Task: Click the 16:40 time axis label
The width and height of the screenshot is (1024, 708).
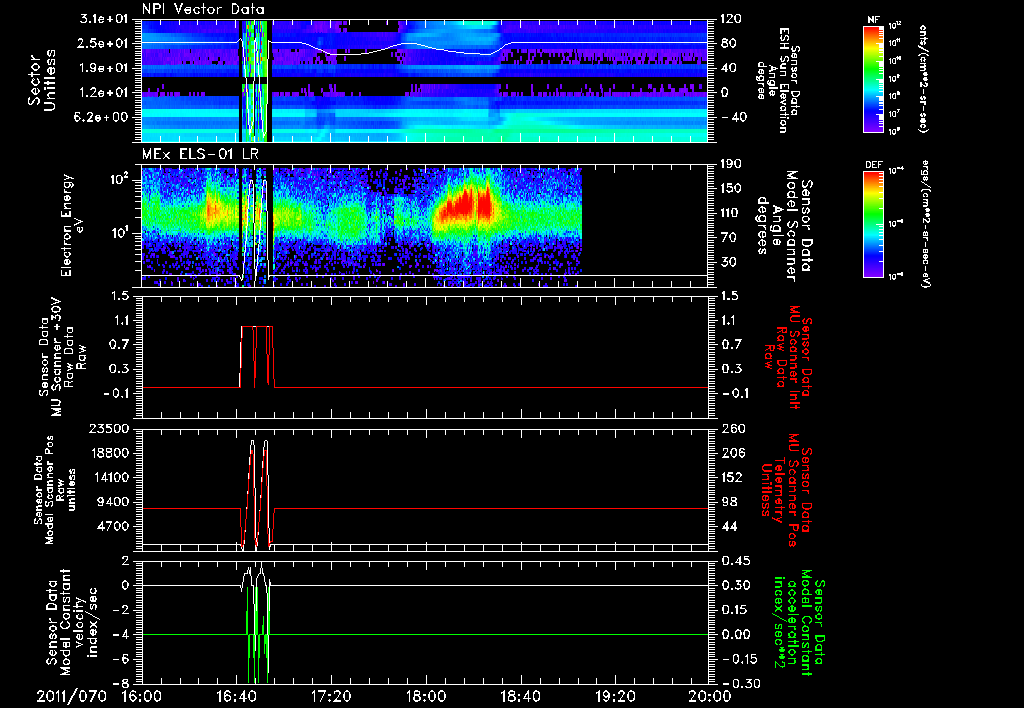Action: click(x=237, y=696)
